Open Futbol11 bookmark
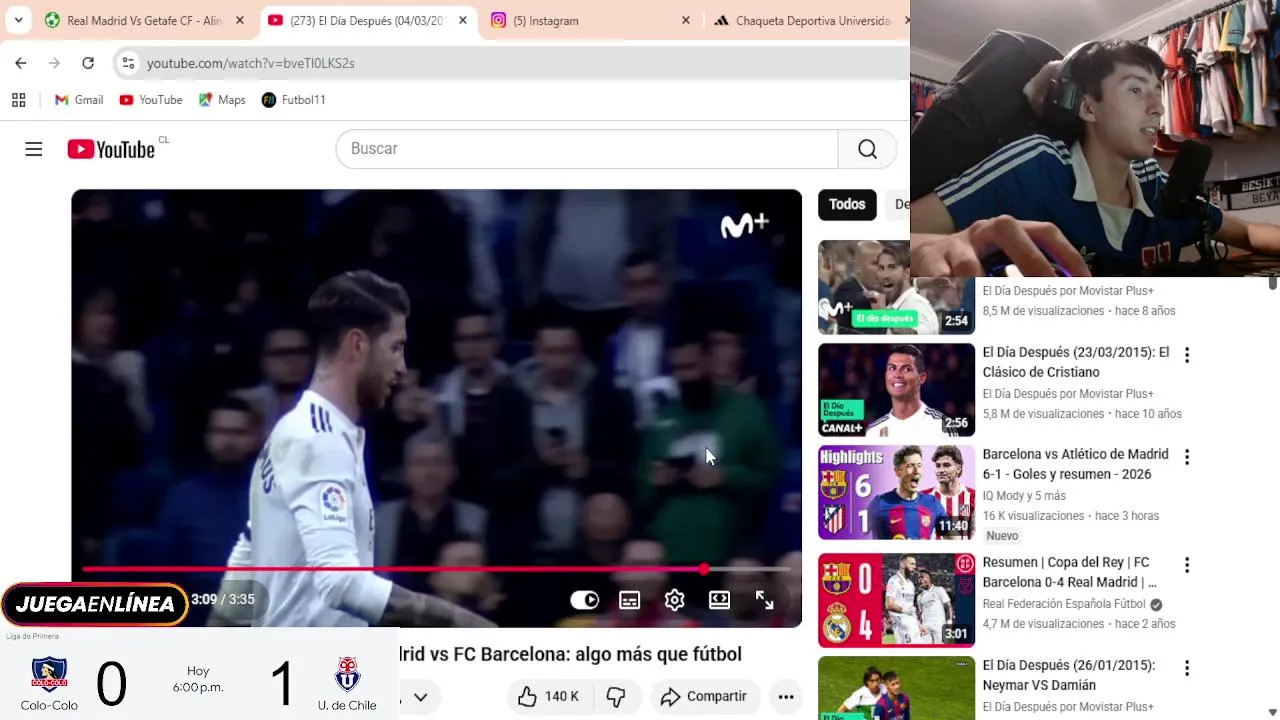 pyautogui.click(x=294, y=100)
